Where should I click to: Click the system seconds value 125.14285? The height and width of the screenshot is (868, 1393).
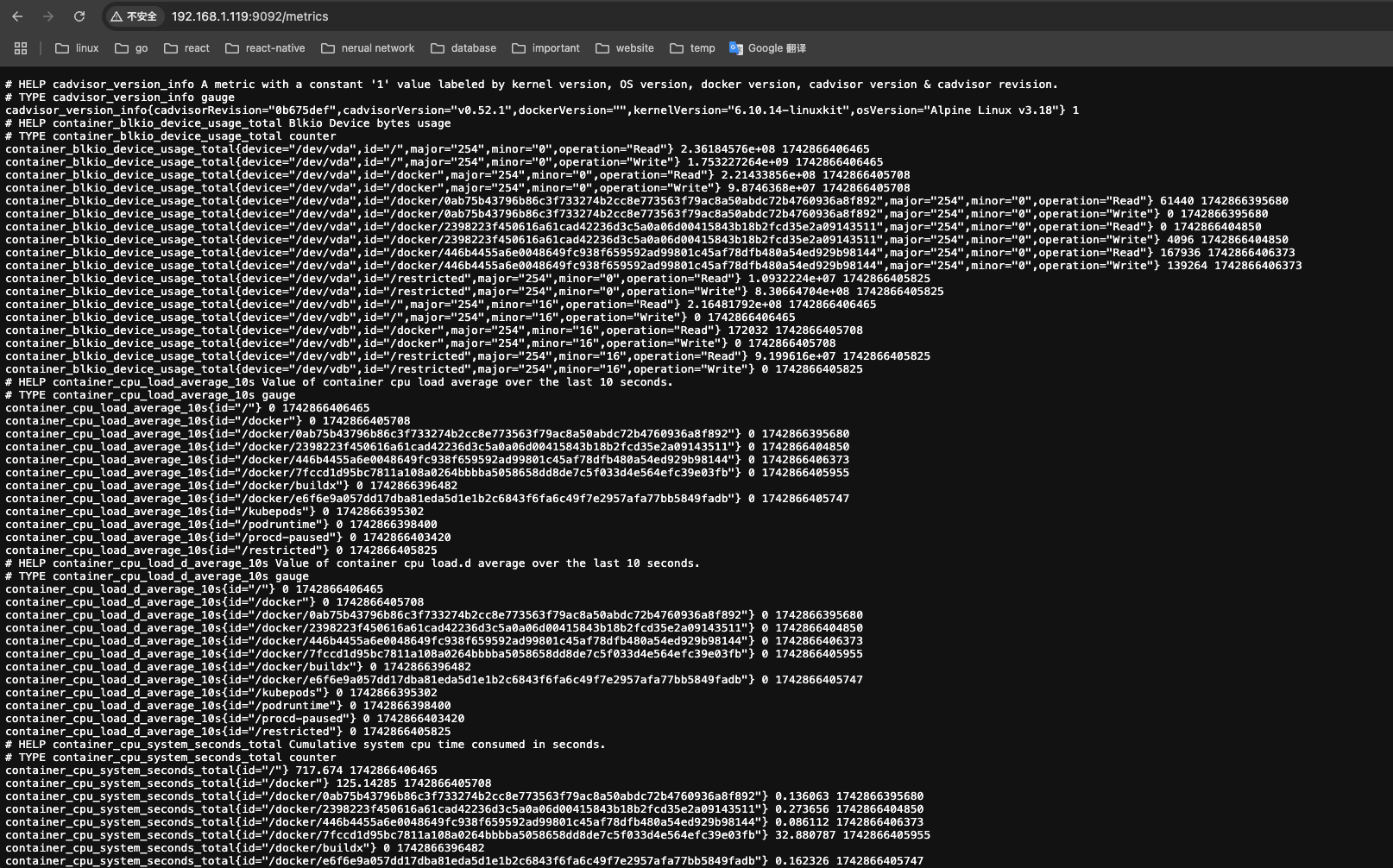pyautogui.click(x=367, y=783)
